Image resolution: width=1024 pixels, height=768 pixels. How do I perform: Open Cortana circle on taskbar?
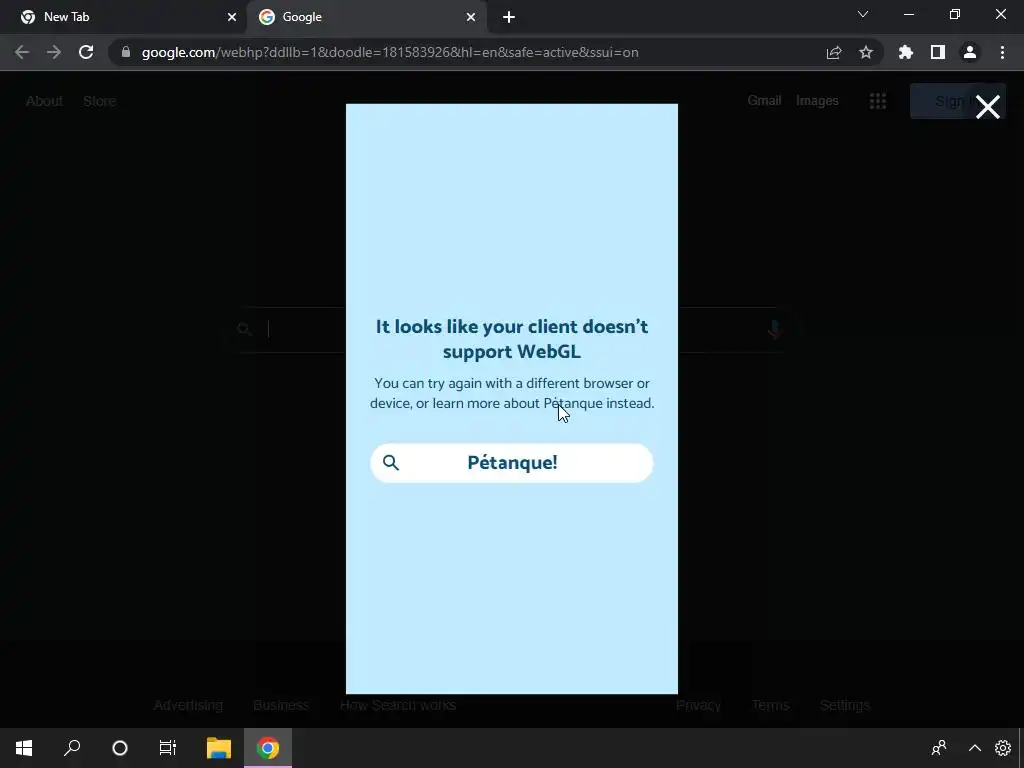click(120, 748)
